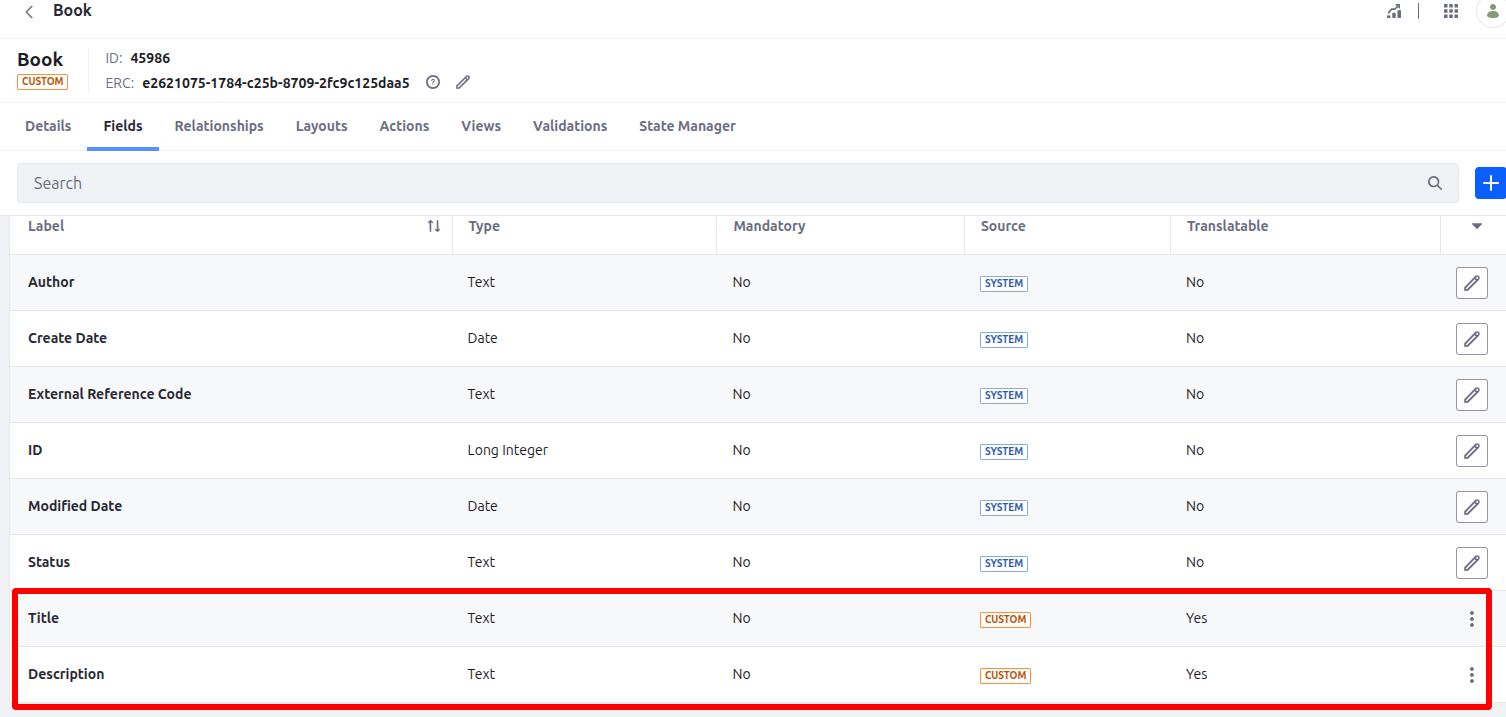Click the Book title in top bar

72,11
